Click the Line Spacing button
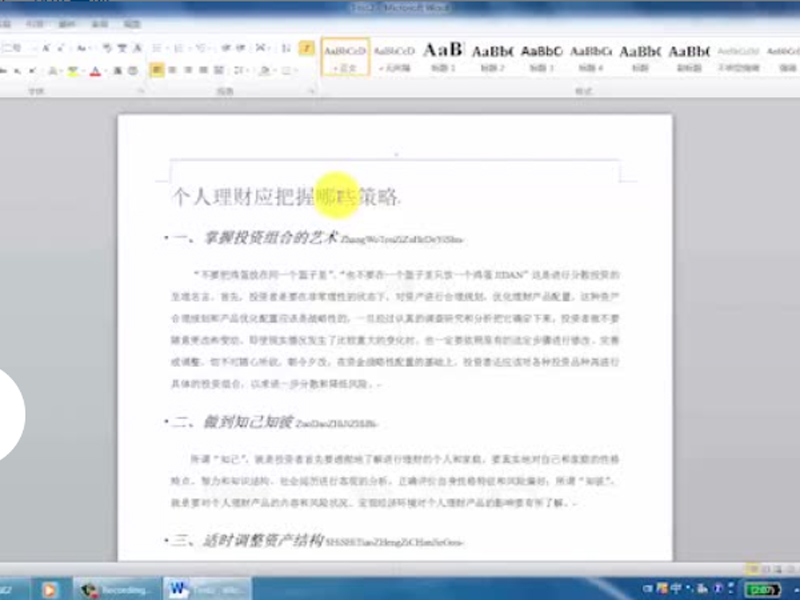 [x=238, y=70]
